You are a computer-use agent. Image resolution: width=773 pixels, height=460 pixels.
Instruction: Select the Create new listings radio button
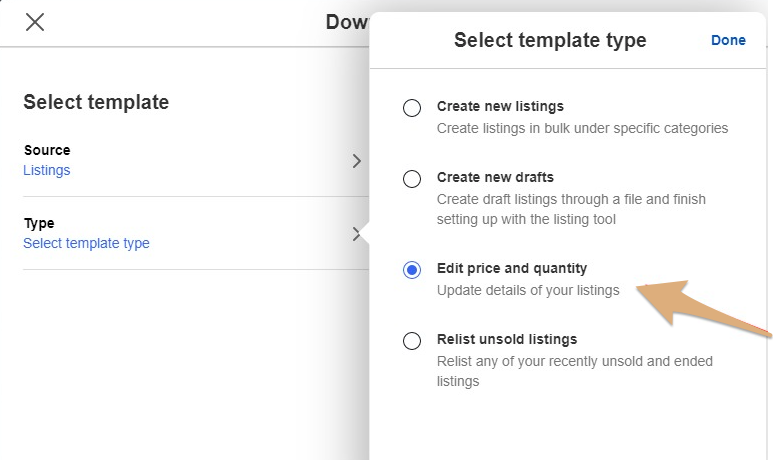point(412,107)
